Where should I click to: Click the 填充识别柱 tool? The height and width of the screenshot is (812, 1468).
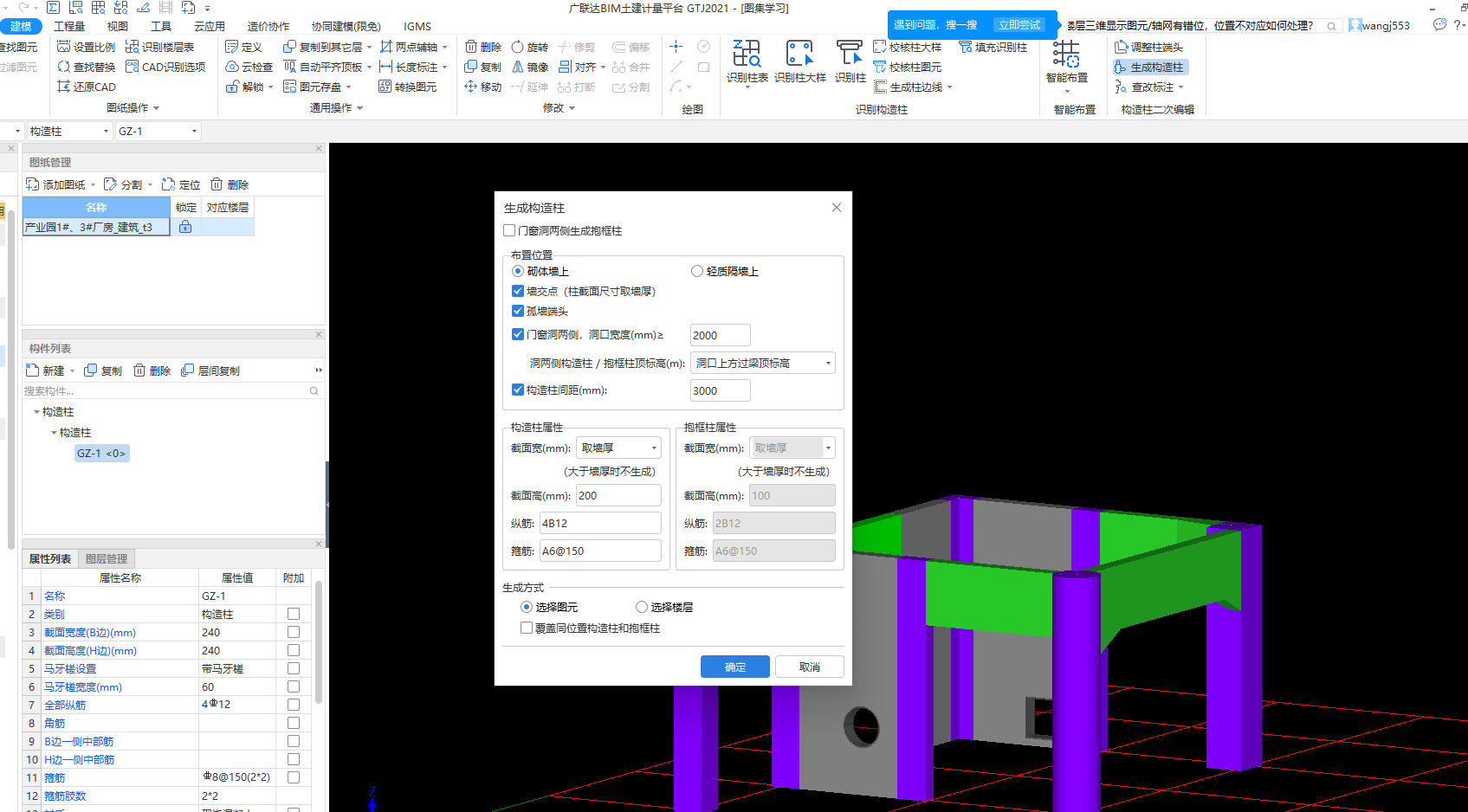click(x=993, y=48)
